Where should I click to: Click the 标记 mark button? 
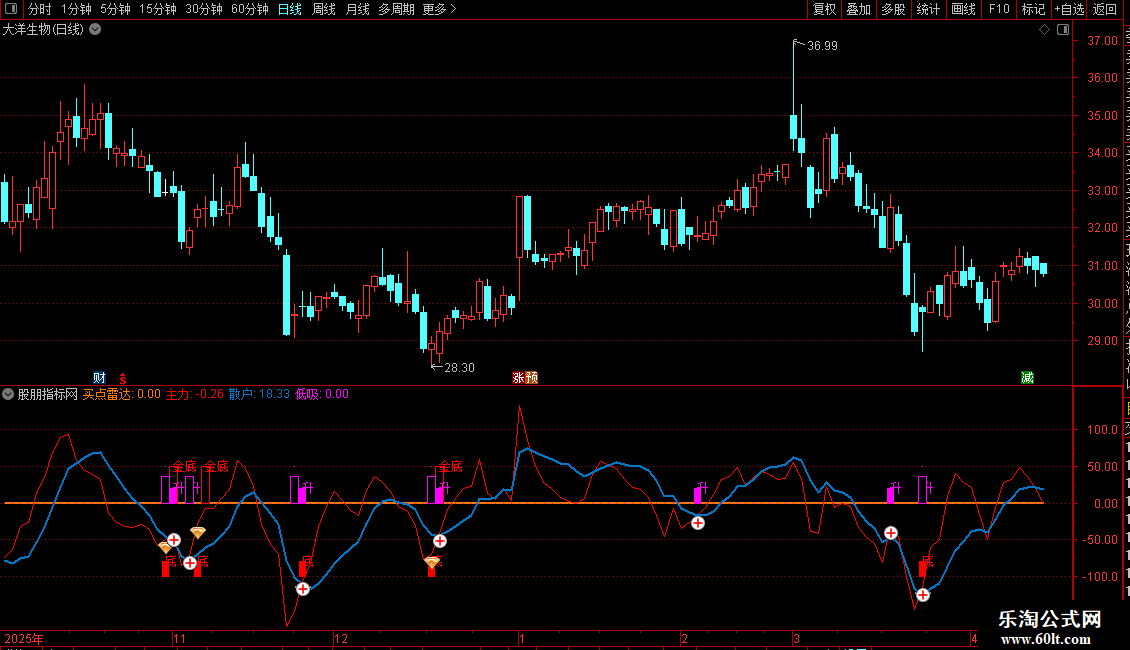pyautogui.click(x=1033, y=9)
